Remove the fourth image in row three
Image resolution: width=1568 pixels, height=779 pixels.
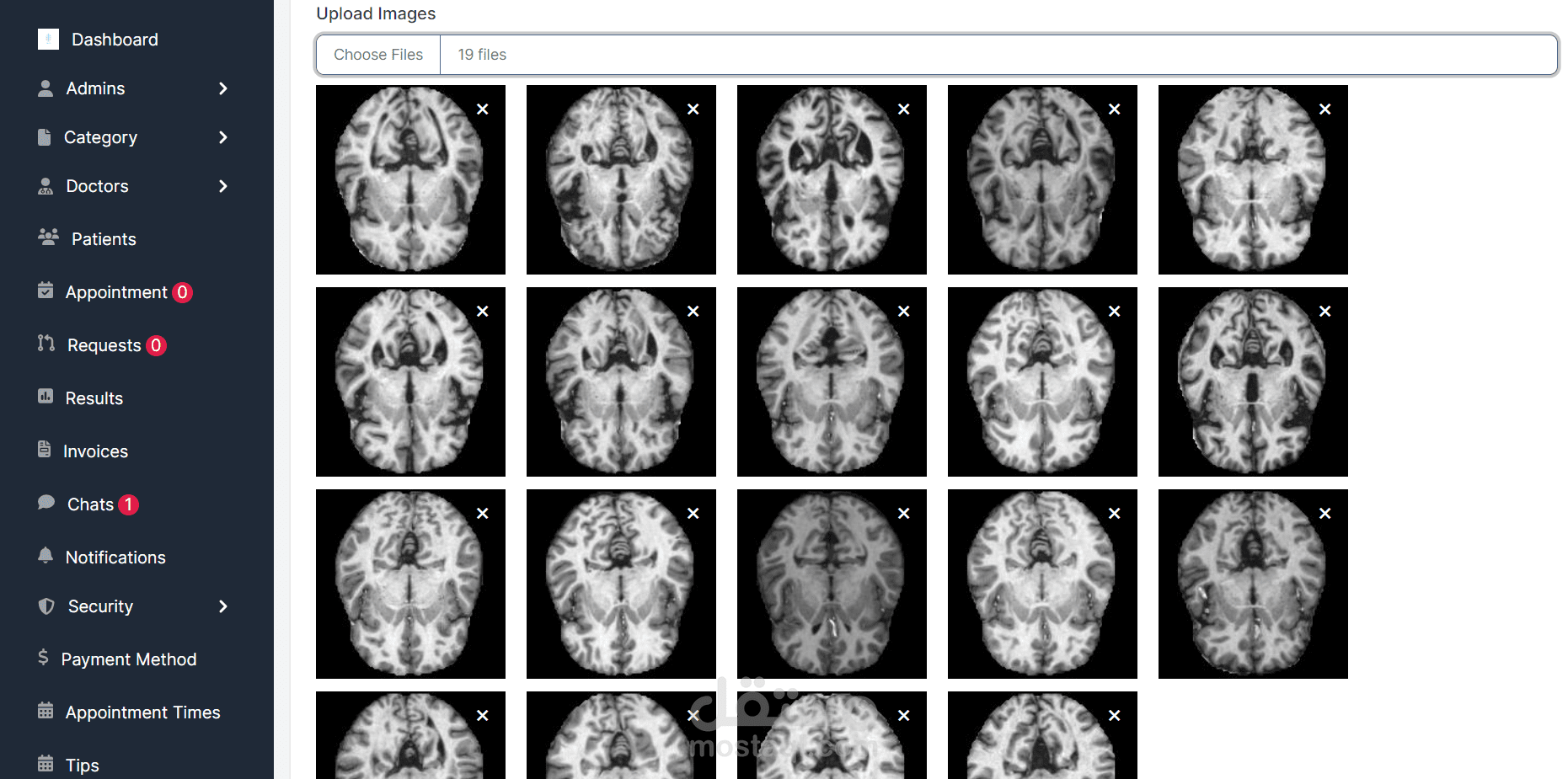click(x=1115, y=514)
